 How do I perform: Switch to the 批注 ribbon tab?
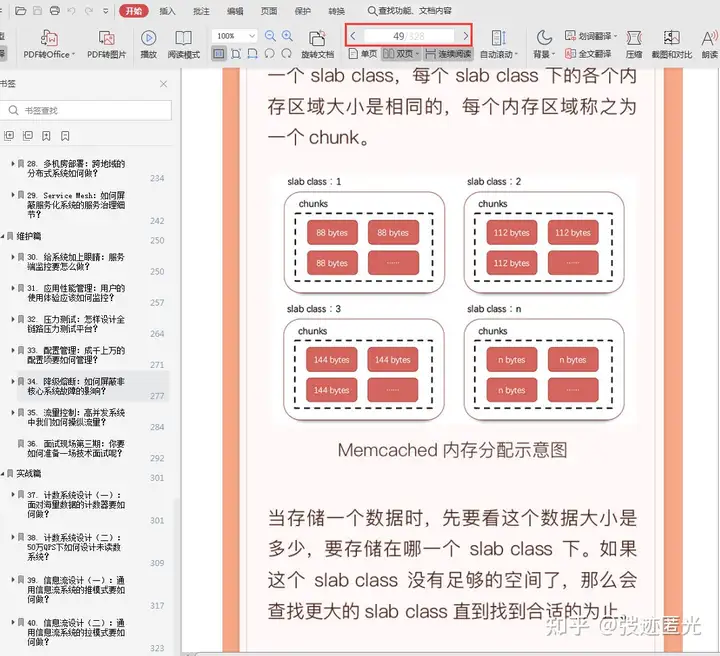coord(201,11)
